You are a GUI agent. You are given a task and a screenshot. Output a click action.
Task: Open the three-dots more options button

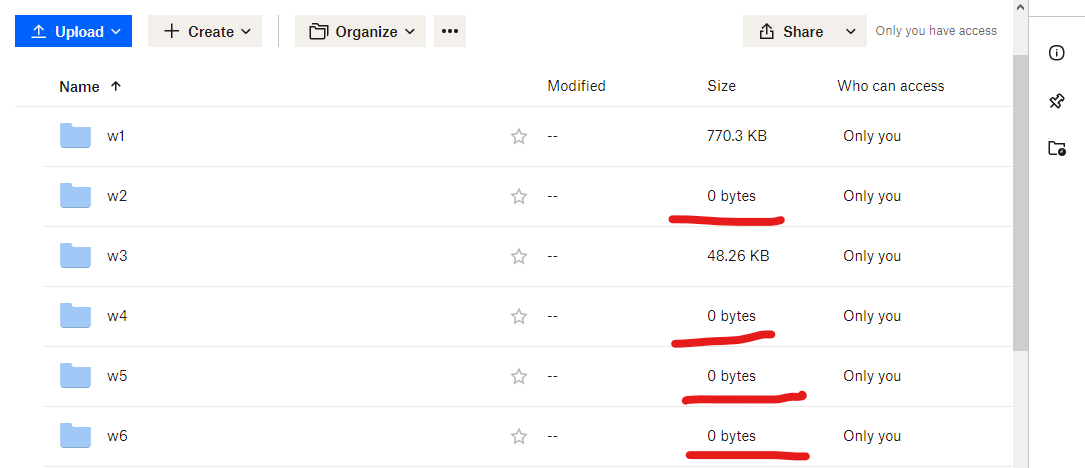coord(450,31)
